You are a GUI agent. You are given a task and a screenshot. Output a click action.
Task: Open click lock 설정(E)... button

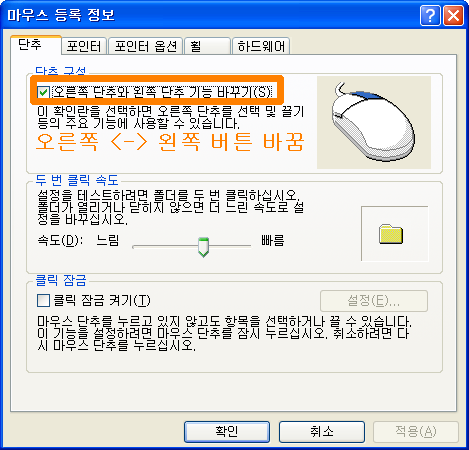[x=374, y=301]
